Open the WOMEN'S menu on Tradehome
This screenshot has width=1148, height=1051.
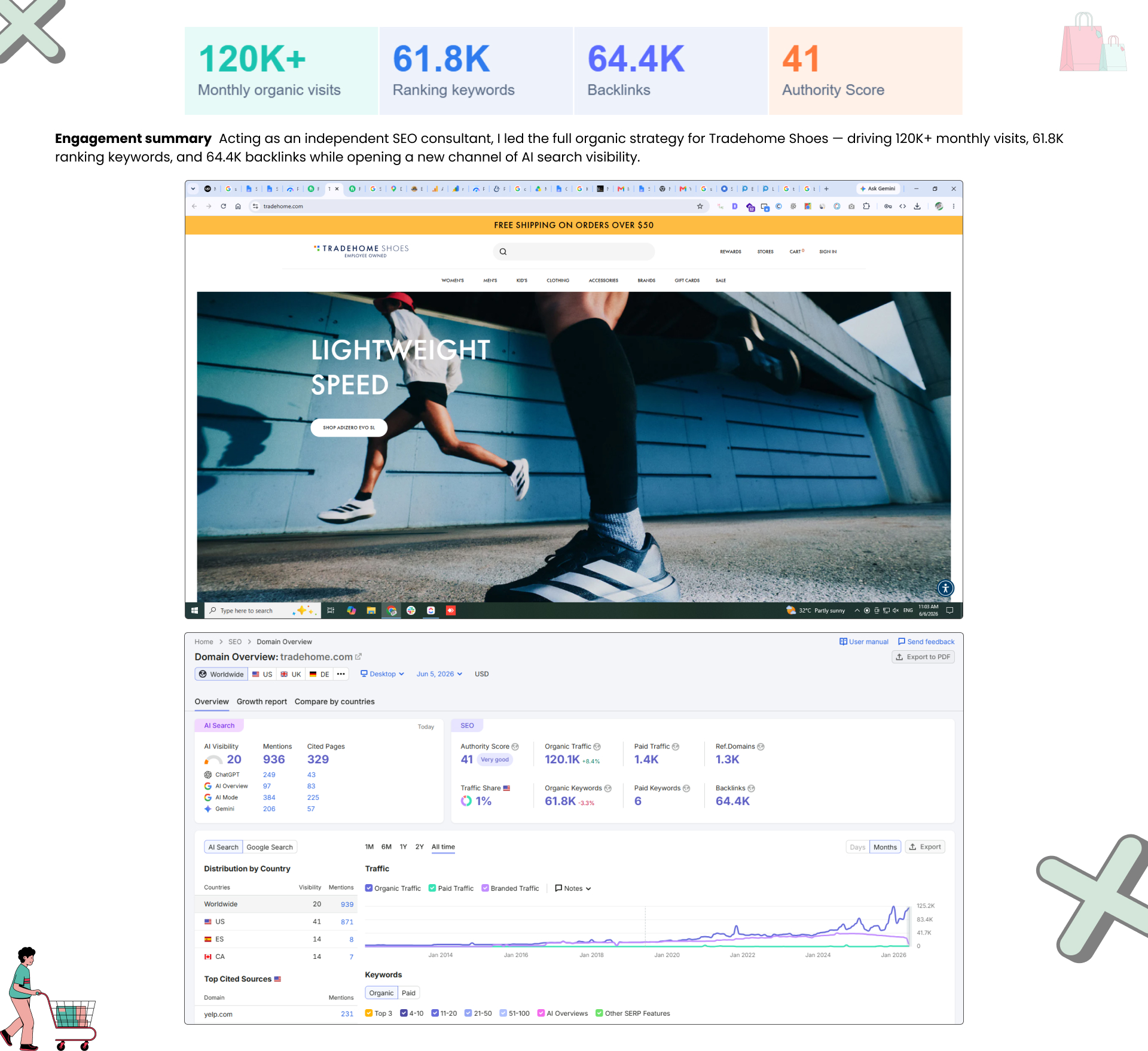(x=453, y=281)
